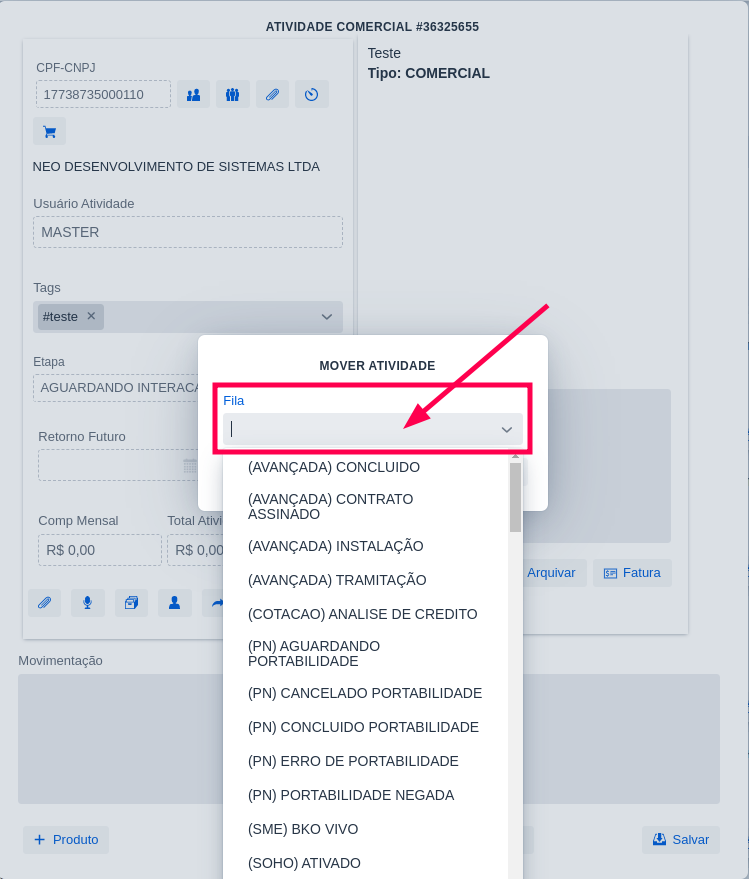Viewport: 749px width, 879px height.
Task: Open the shopping cart icon
Action: tap(49, 131)
